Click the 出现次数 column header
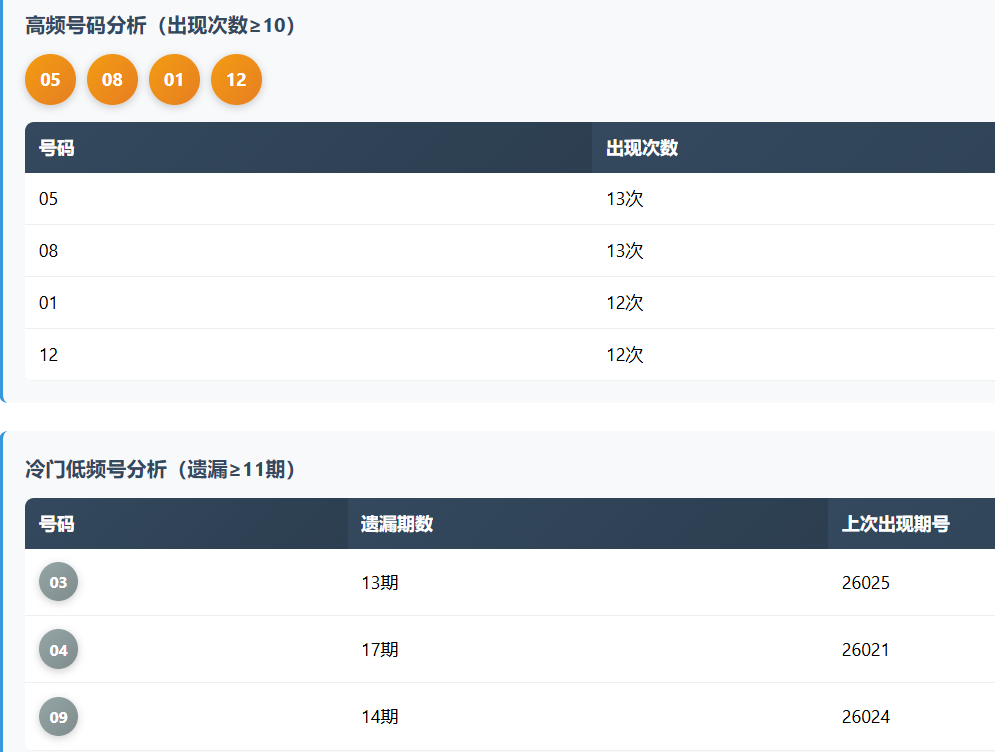Screen dimensions: 995x752 coord(642,148)
